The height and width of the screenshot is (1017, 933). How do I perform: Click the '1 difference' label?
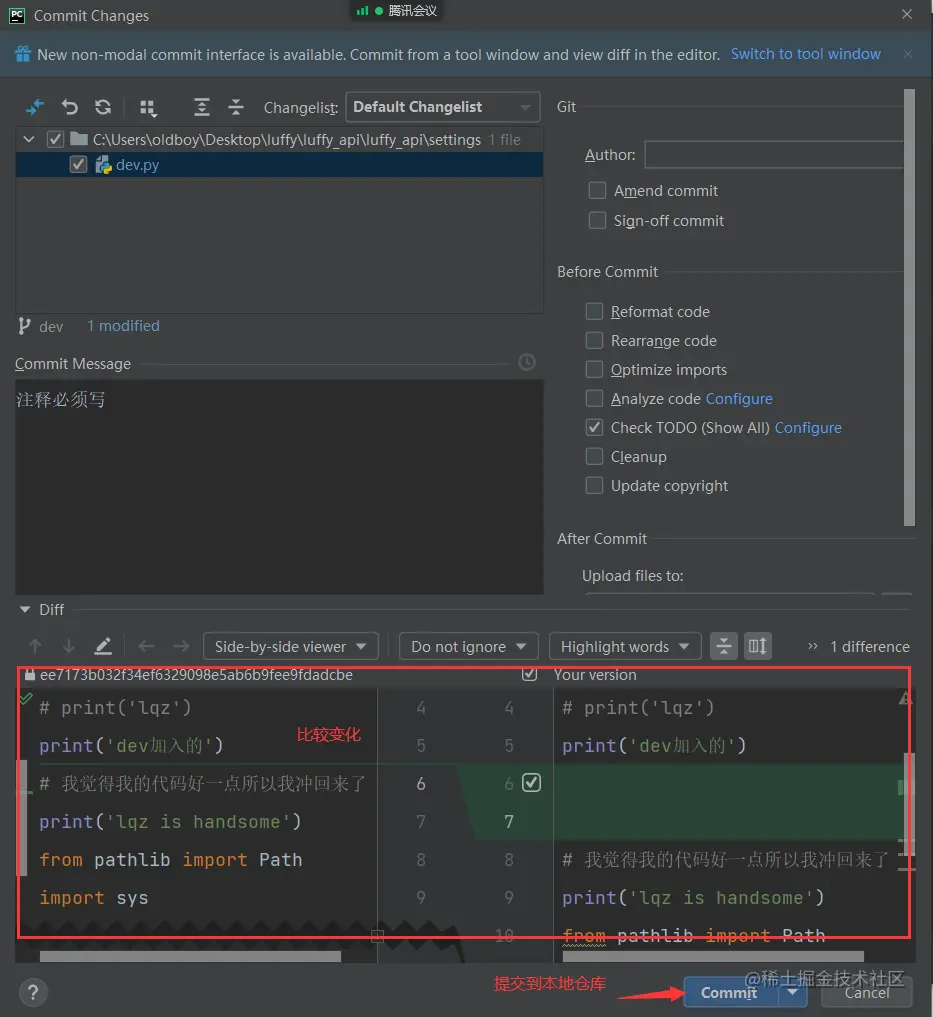pyautogui.click(x=869, y=646)
